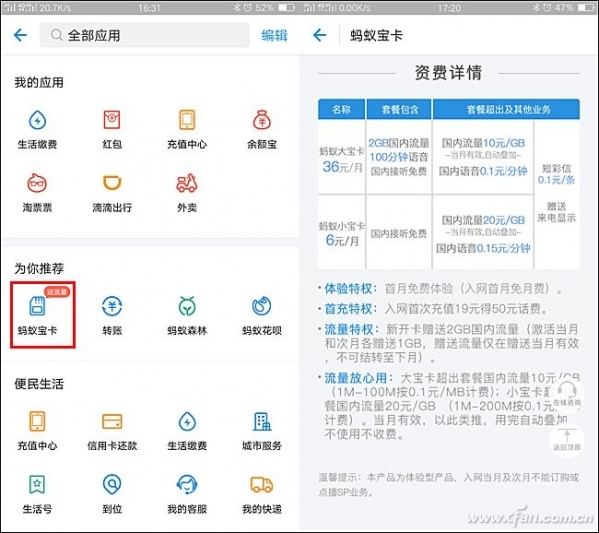Open 淘票票 ticket app
This screenshot has height=533, width=599.
(37, 193)
